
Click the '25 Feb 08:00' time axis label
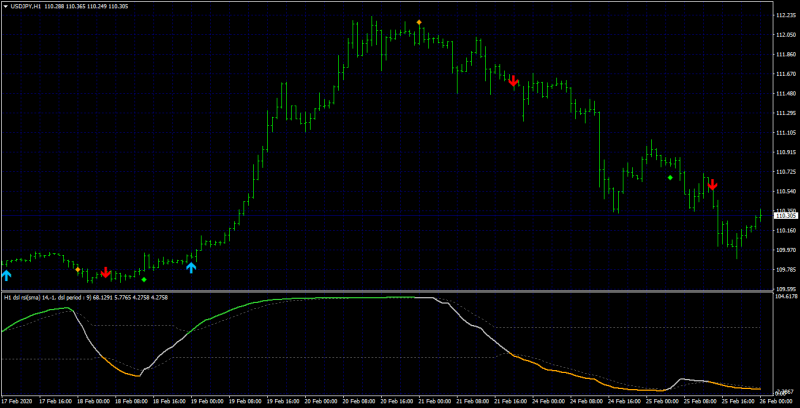click(701, 401)
